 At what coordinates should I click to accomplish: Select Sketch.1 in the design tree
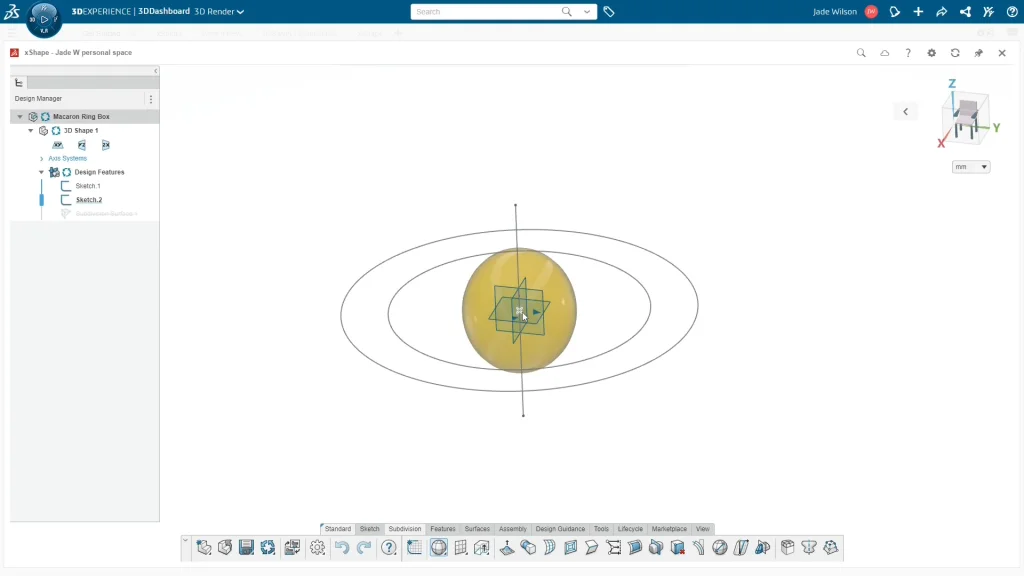tap(88, 186)
